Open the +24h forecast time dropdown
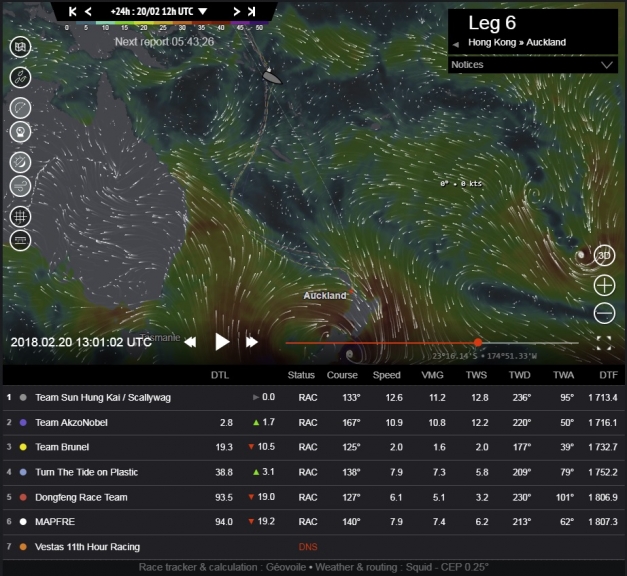 tap(159, 12)
